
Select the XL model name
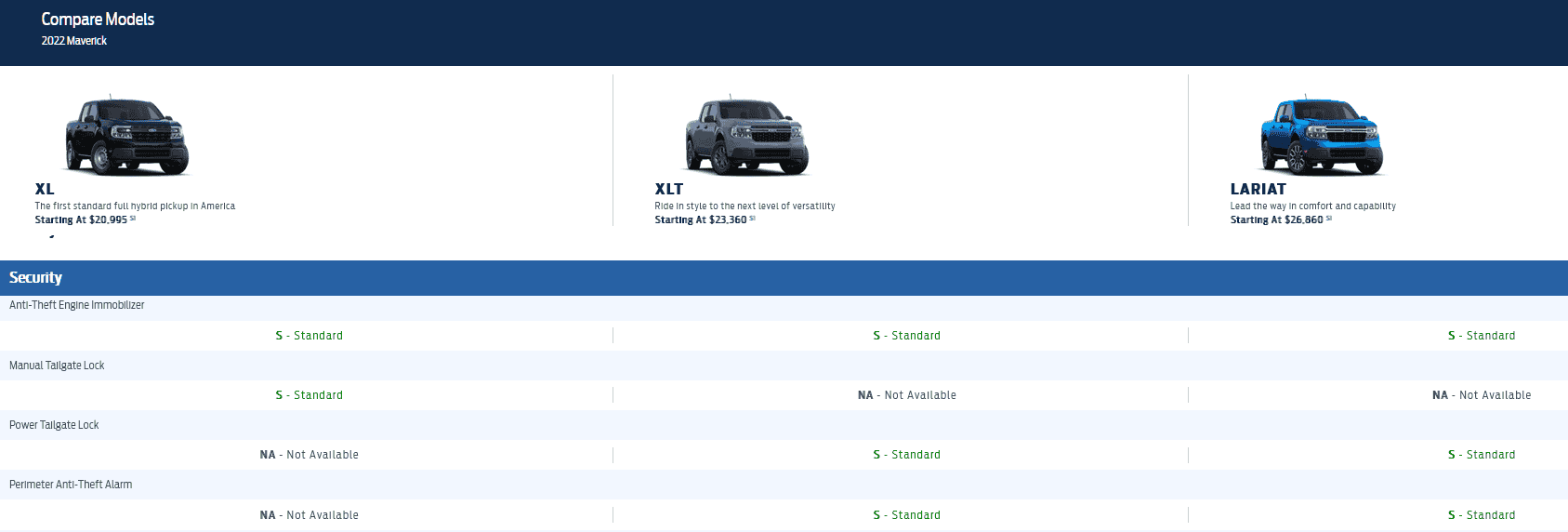pyautogui.click(x=45, y=189)
